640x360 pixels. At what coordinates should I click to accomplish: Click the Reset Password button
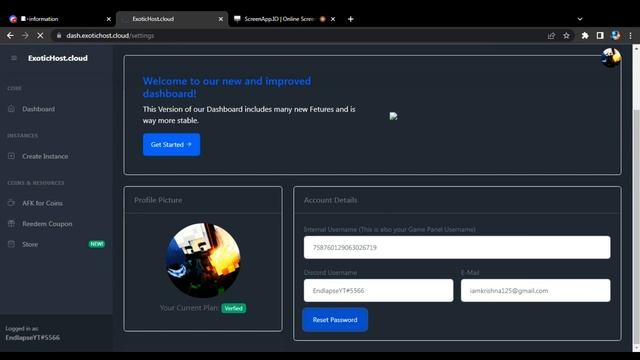[335, 320]
